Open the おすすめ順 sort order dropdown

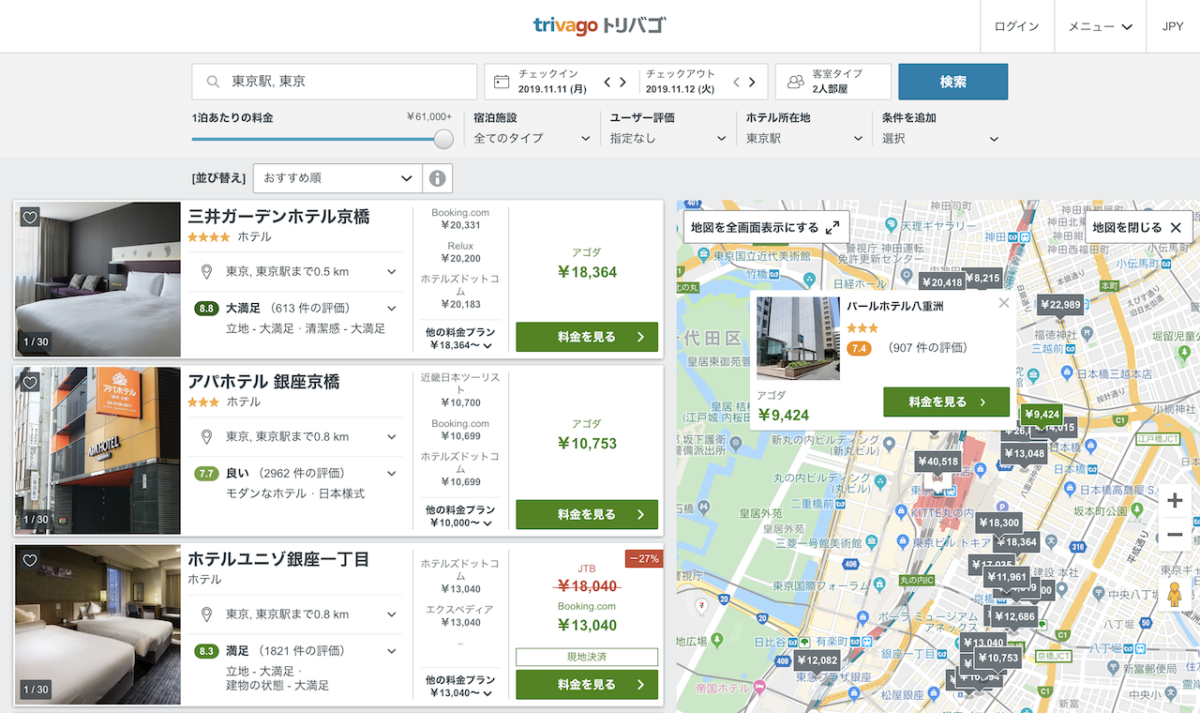tap(337, 178)
